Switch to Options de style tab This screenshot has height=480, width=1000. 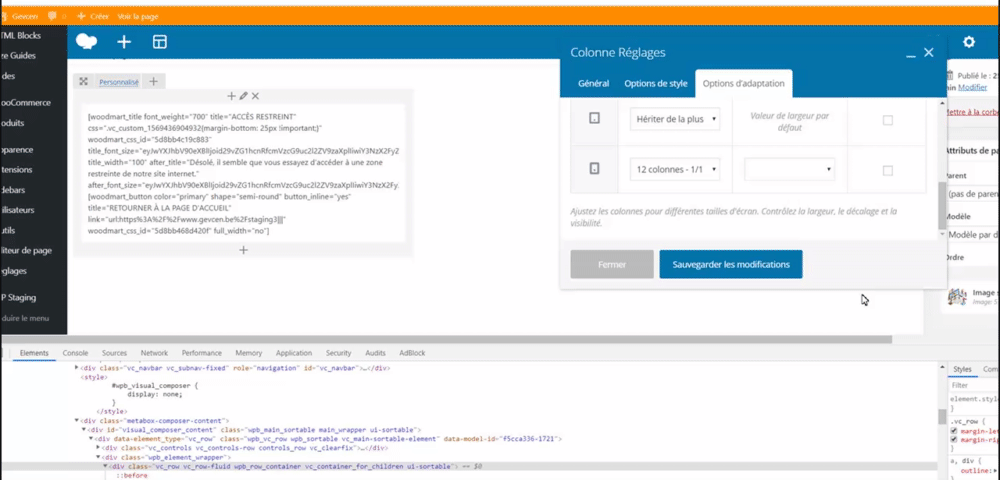point(656,84)
